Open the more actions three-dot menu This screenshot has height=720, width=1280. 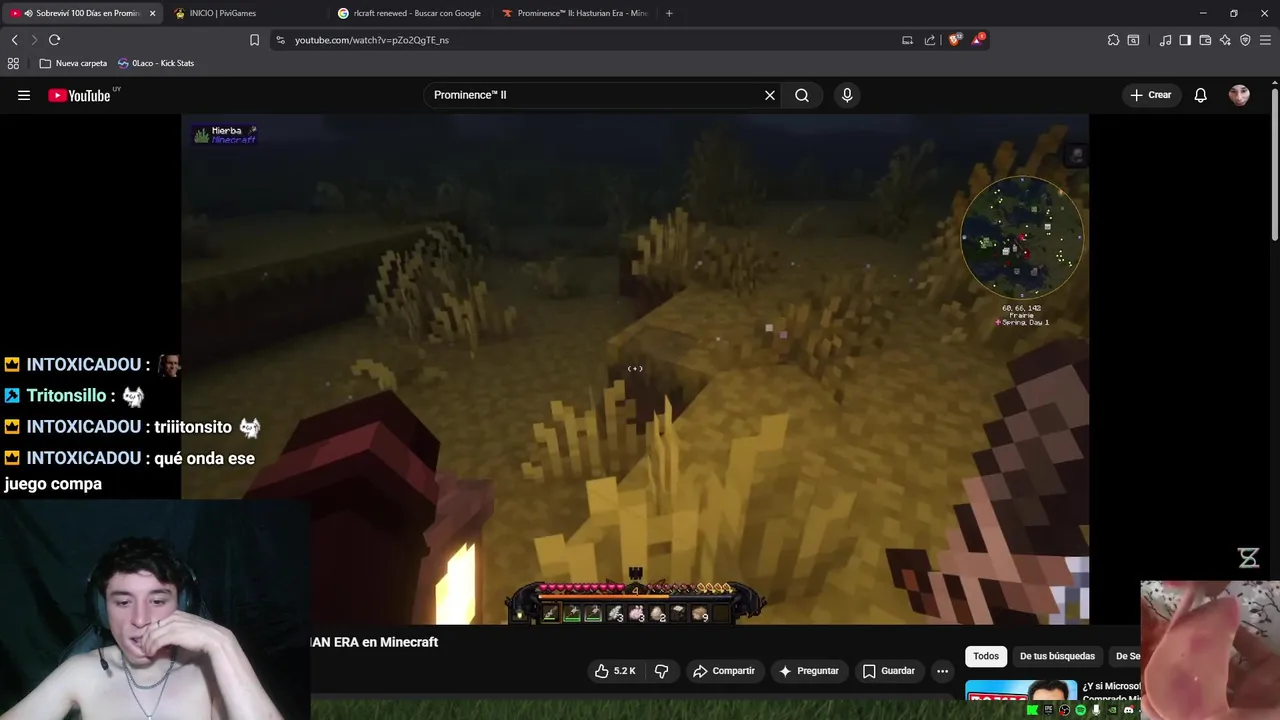point(942,671)
